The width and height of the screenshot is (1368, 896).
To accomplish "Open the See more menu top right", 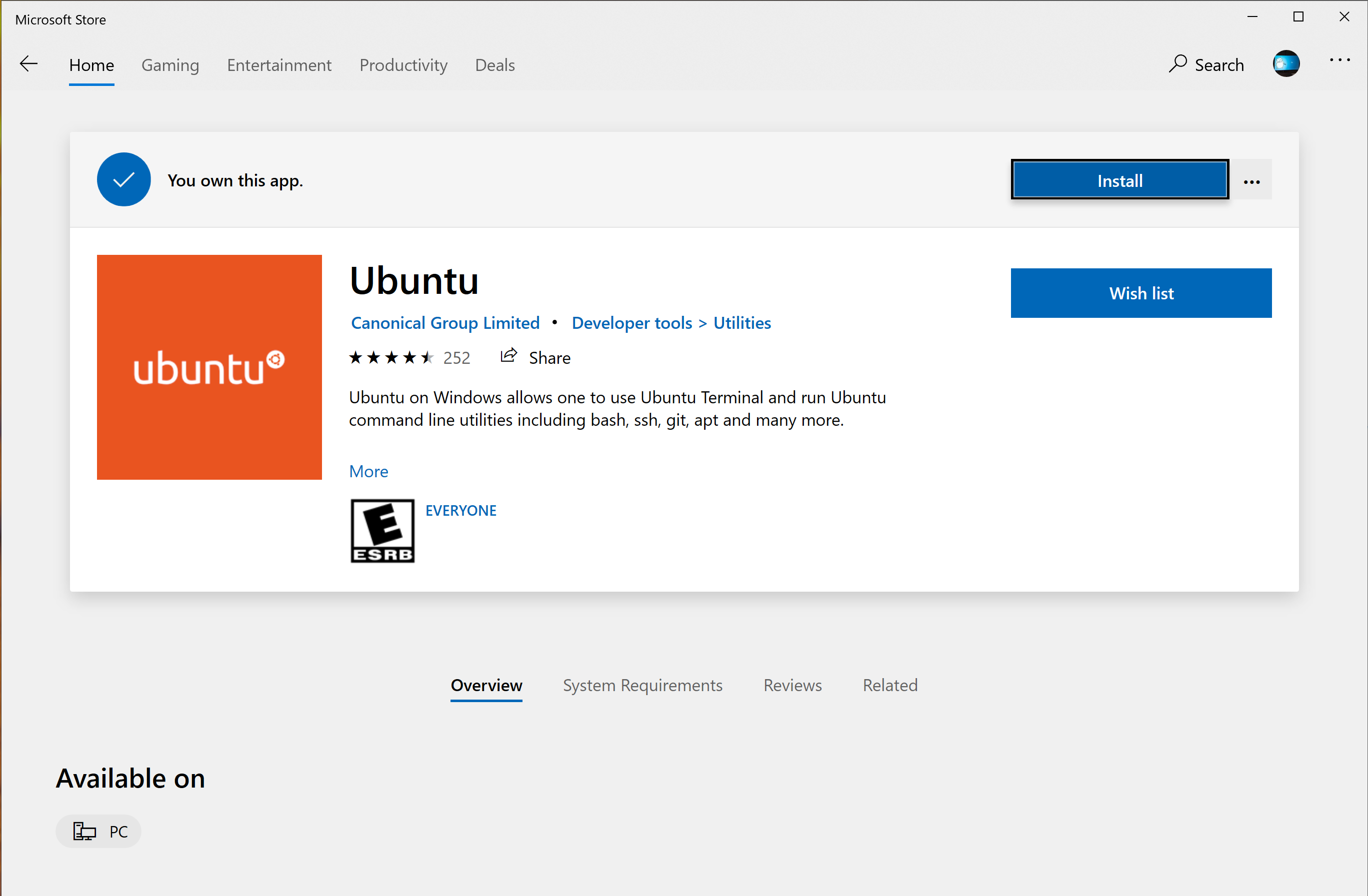I will point(1340,60).
